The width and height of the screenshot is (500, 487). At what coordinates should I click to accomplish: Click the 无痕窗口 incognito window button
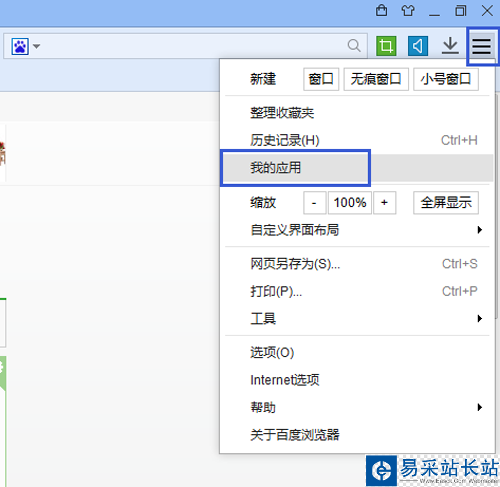[376, 79]
